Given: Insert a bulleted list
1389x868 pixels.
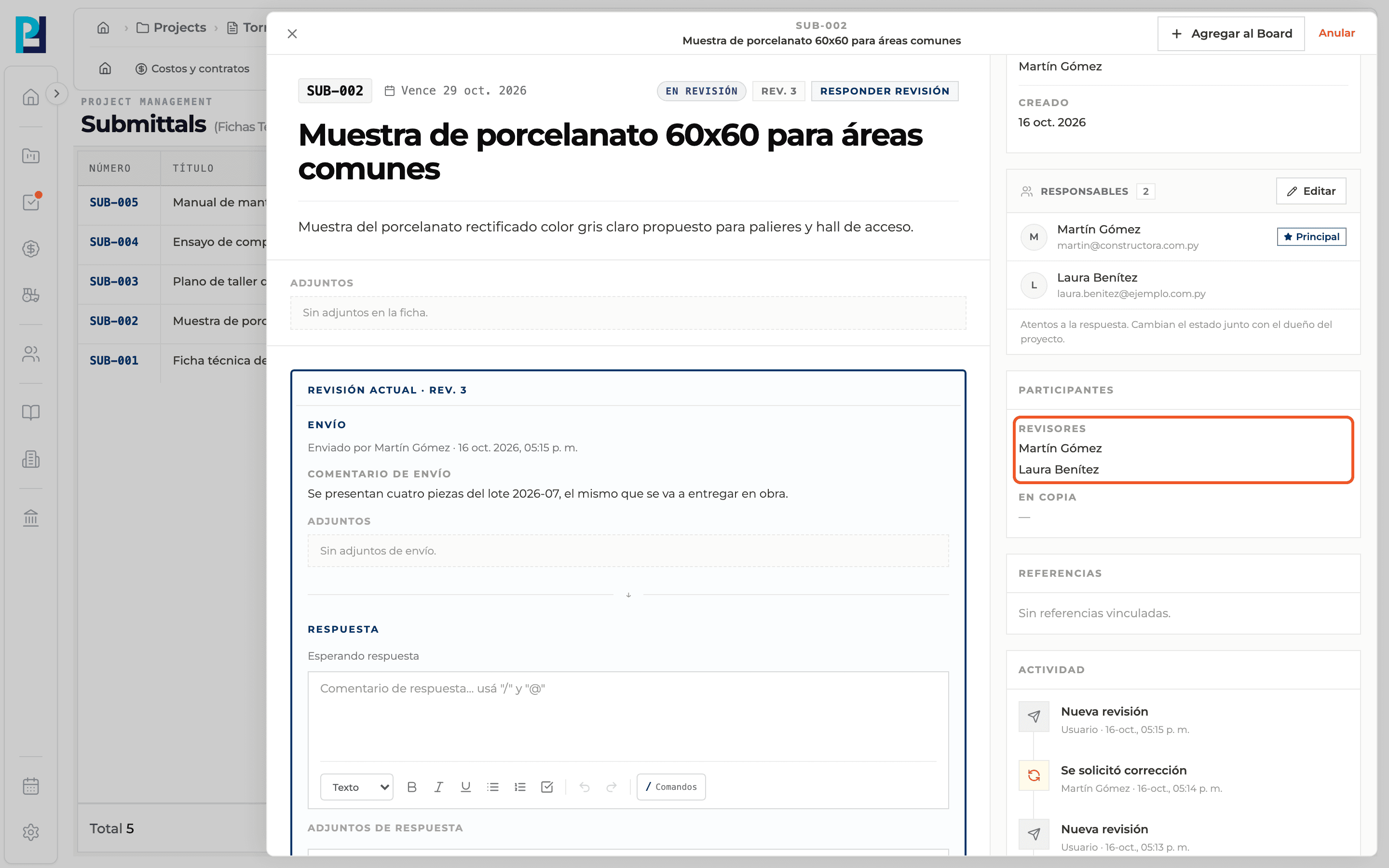Looking at the screenshot, I should click(x=492, y=787).
